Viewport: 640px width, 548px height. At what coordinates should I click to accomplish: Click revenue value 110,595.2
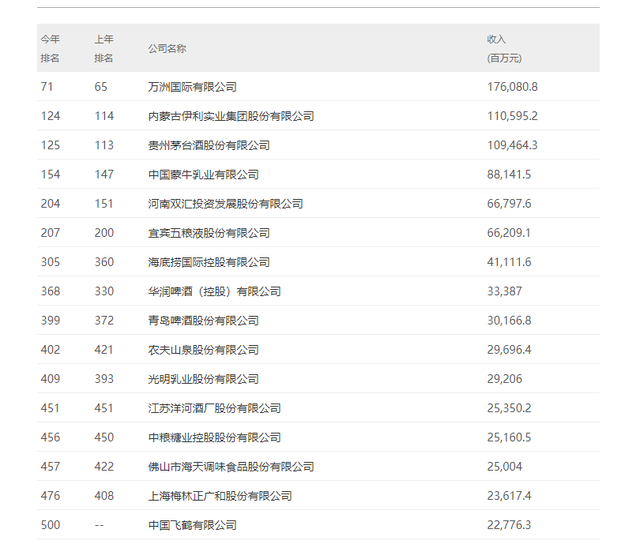click(x=512, y=116)
